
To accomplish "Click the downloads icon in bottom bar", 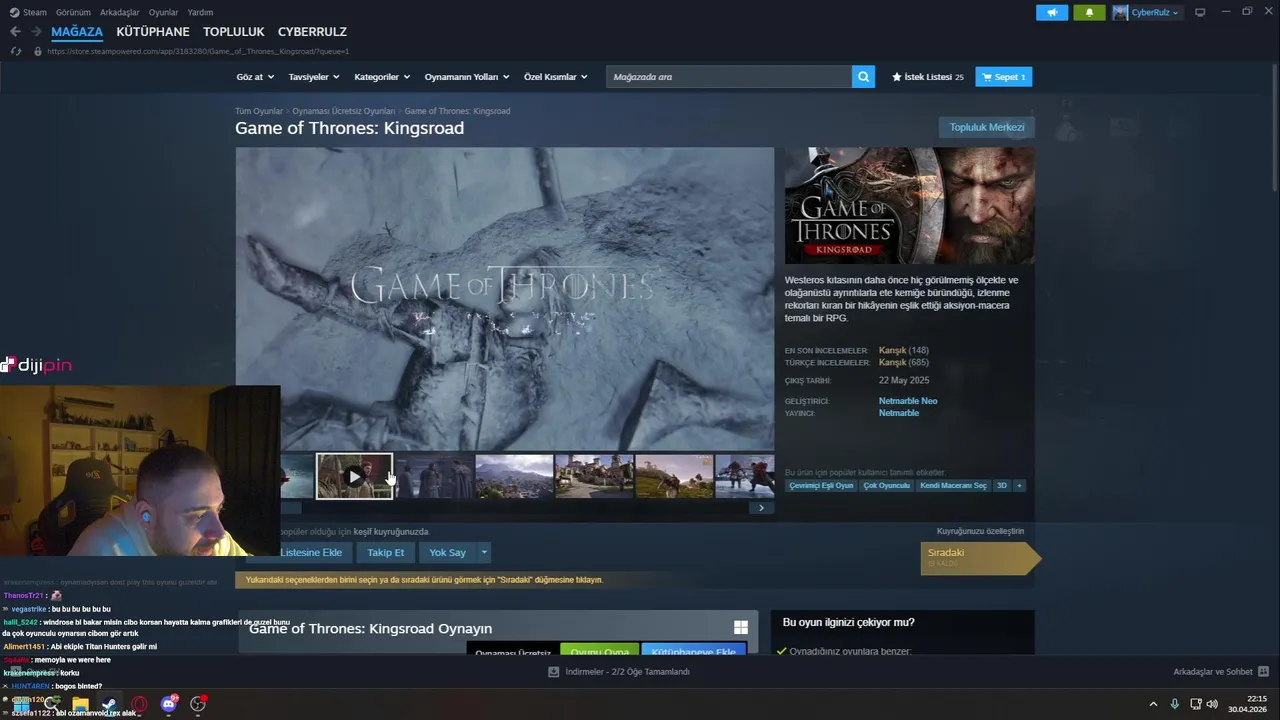I will pyautogui.click(x=554, y=672).
